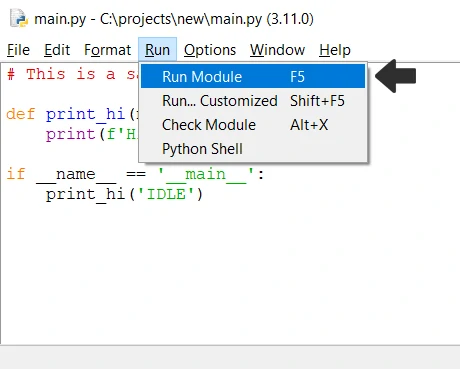The height and width of the screenshot is (369, 460).
Task: Close the open Run menu
Action: pyautogui.click(x=157, y=50)
